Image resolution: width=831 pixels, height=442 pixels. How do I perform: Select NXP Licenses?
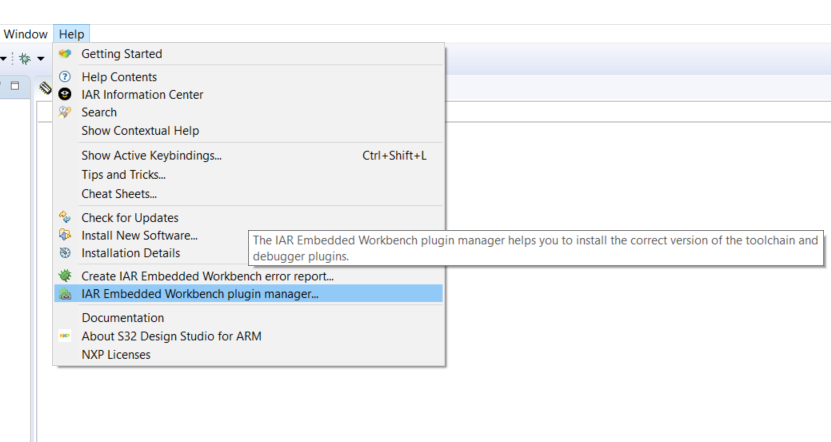tap(249, 355)
